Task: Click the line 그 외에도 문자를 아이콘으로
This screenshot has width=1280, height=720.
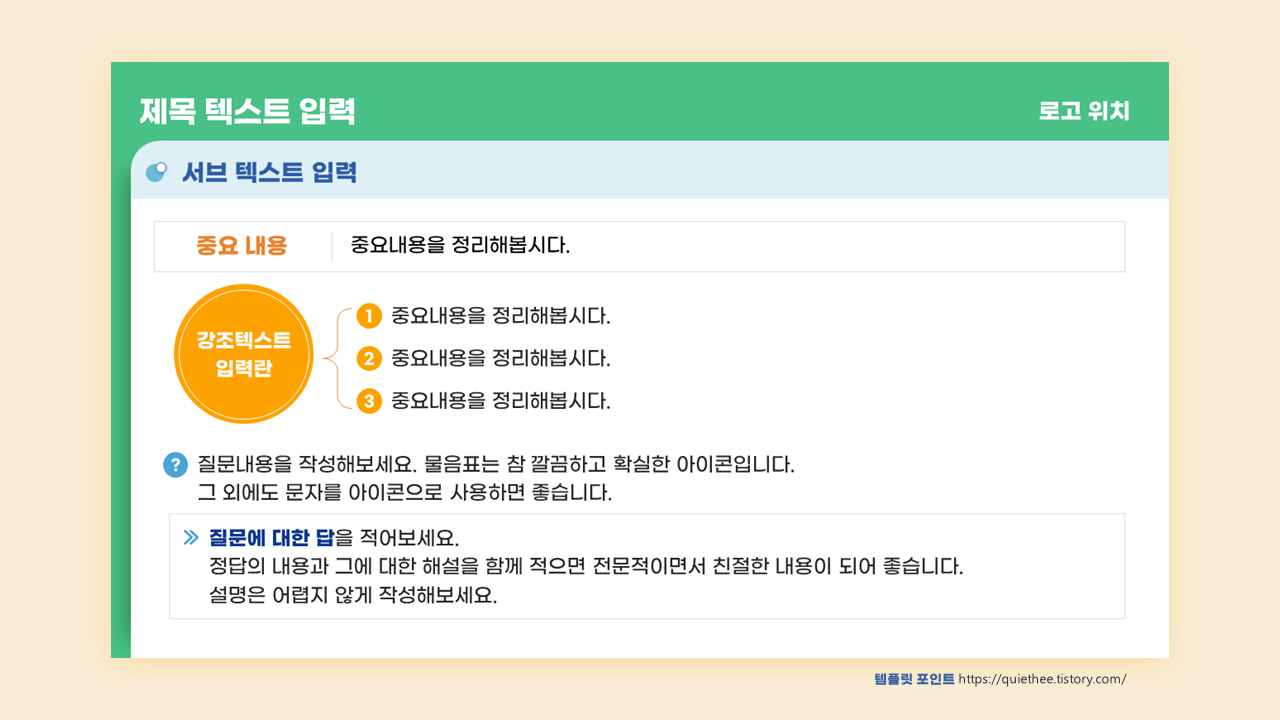Action: (x=404, y=493)
